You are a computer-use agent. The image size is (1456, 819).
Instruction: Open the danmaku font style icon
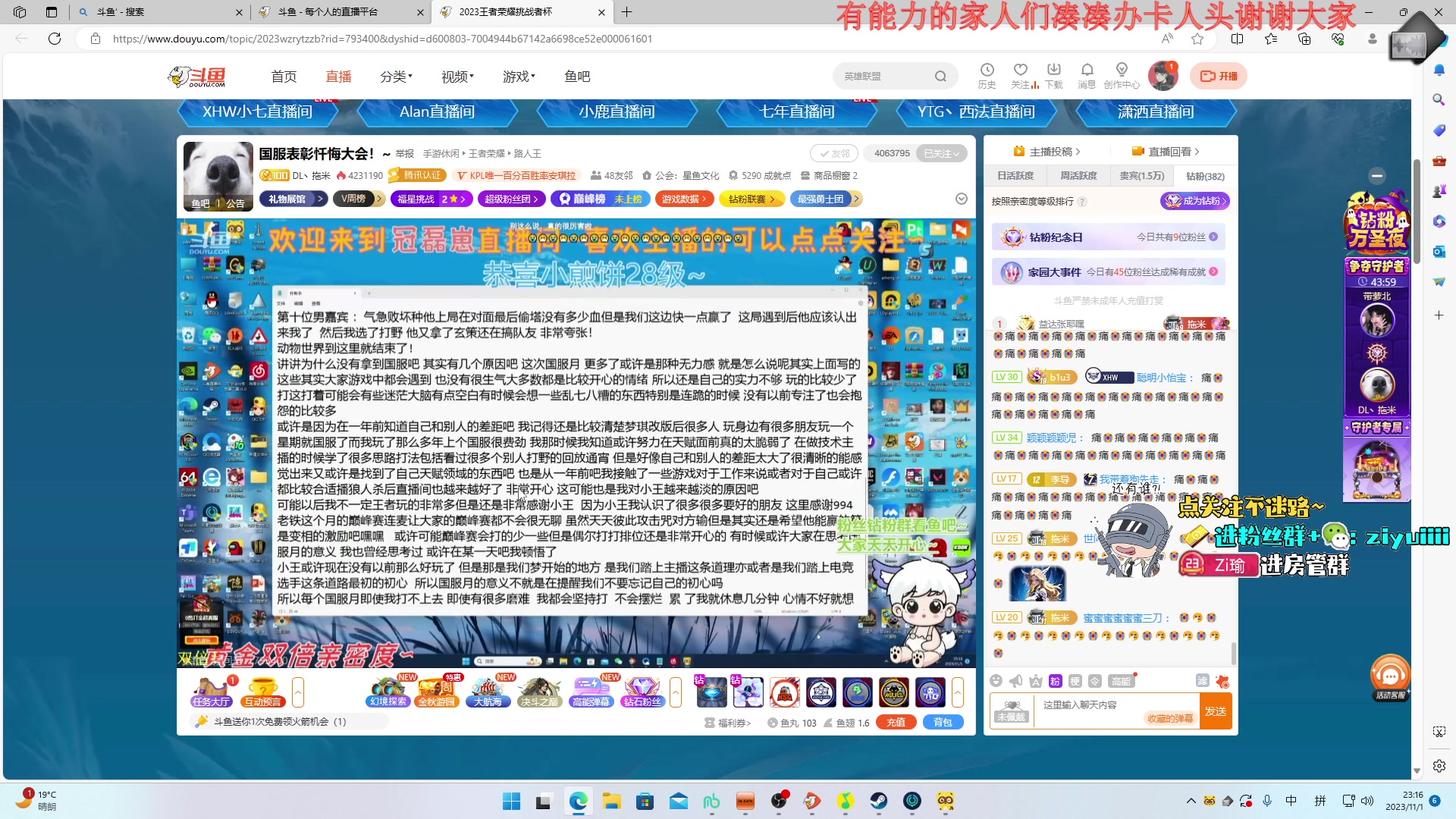pyautogui.click(x=1036, y=681)
